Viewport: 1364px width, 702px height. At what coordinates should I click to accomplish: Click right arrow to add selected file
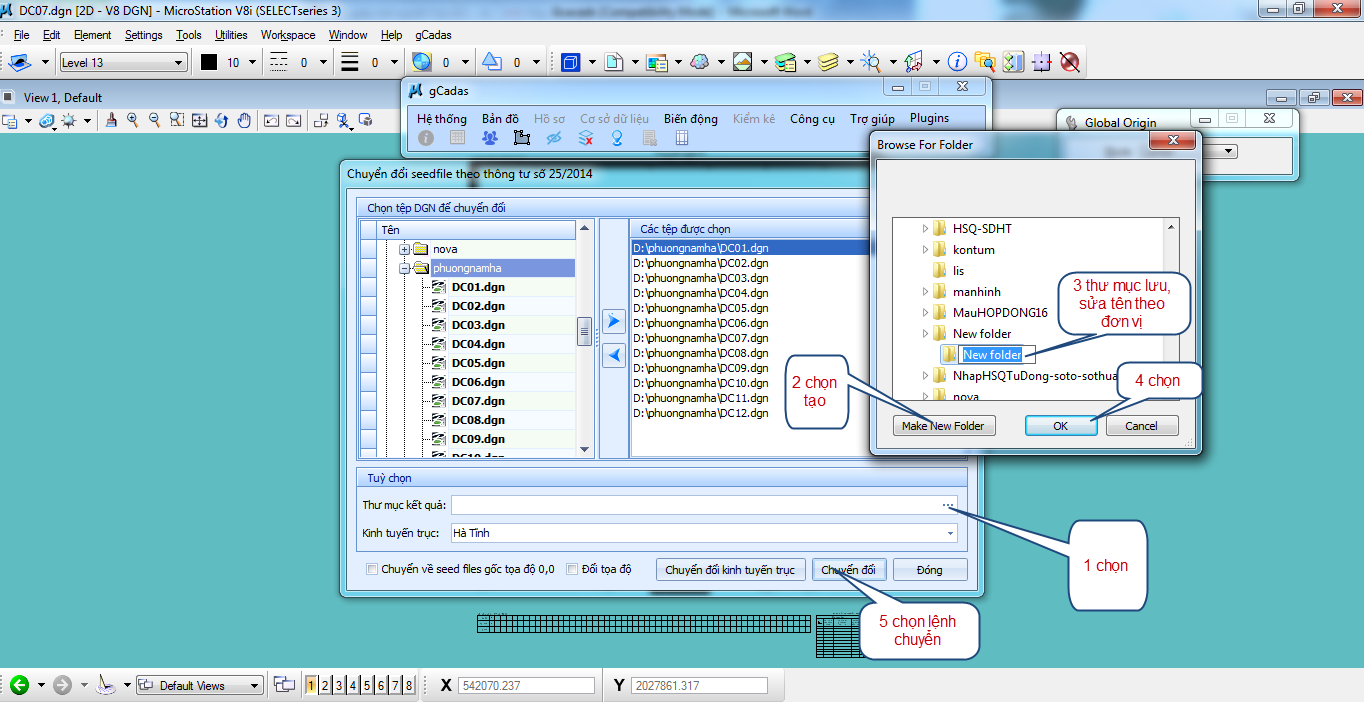pos(614,321)
